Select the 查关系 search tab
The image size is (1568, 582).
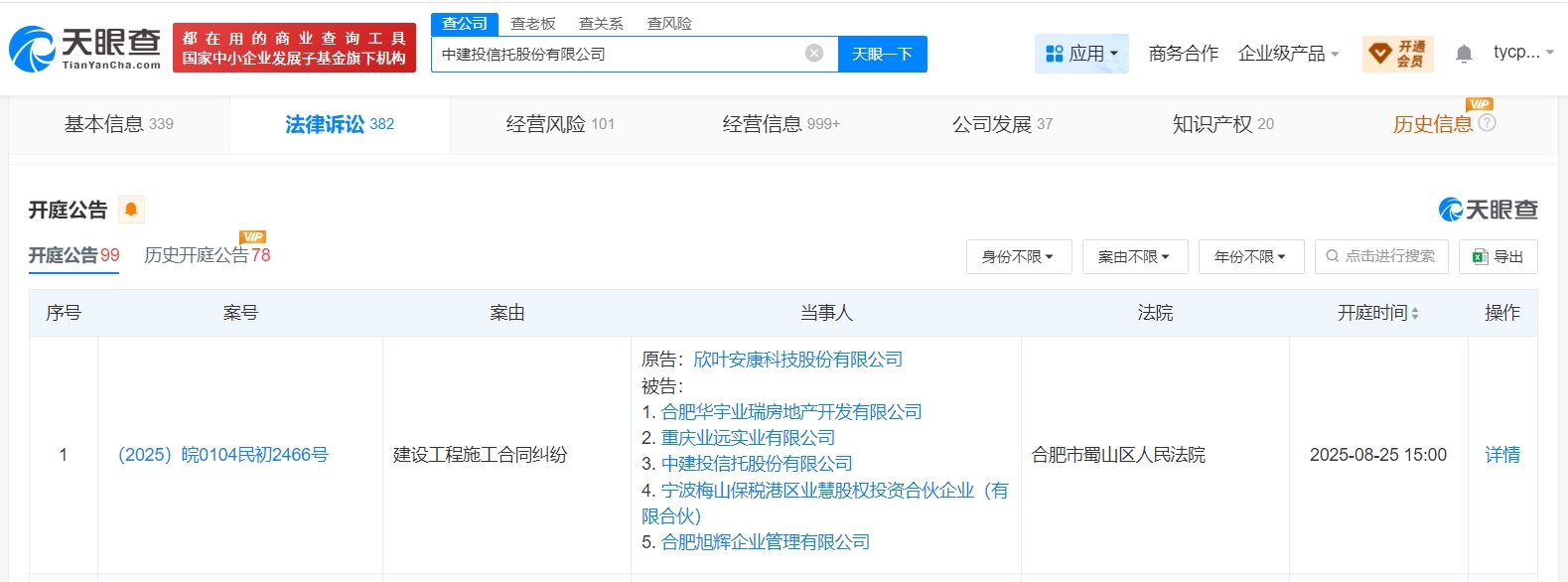[601, 24]
